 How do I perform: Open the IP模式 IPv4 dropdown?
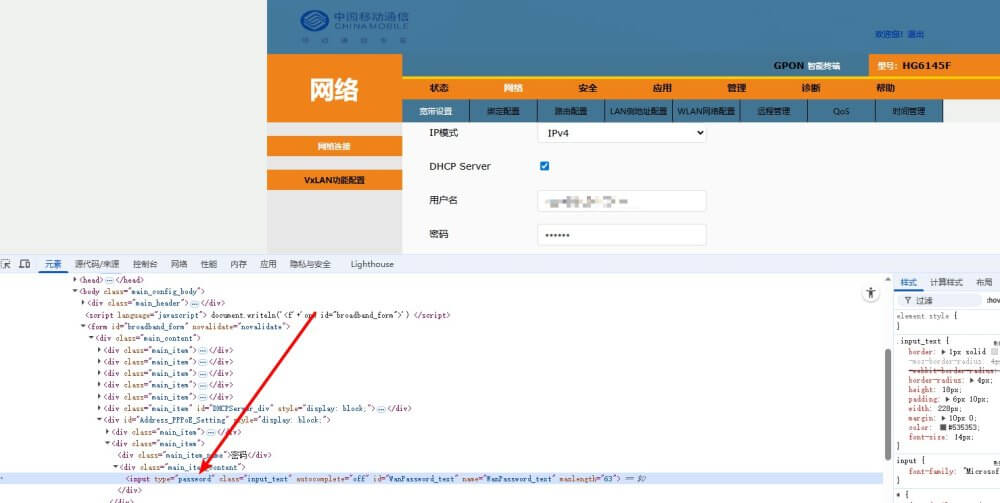click(x=622, y=133)
